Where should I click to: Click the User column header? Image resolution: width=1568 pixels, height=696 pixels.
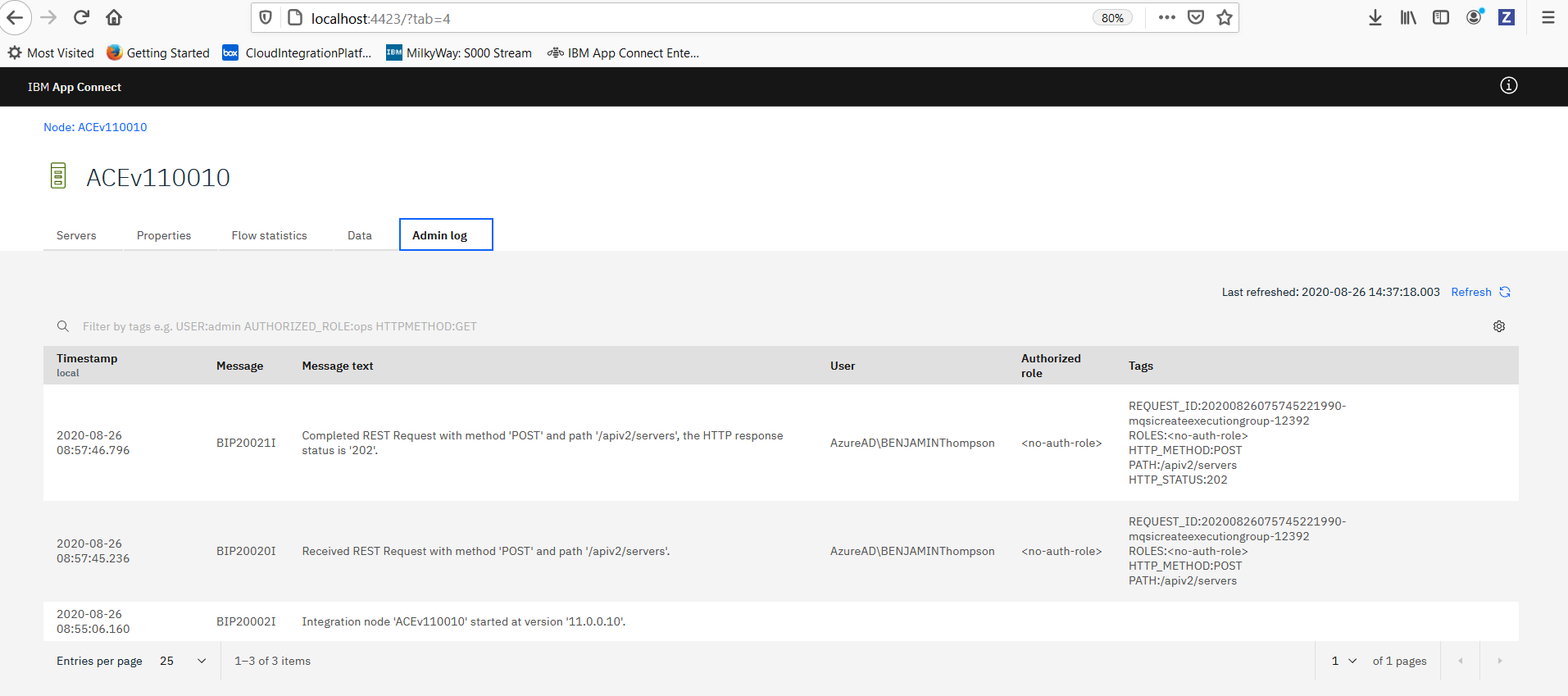(843, 366)
